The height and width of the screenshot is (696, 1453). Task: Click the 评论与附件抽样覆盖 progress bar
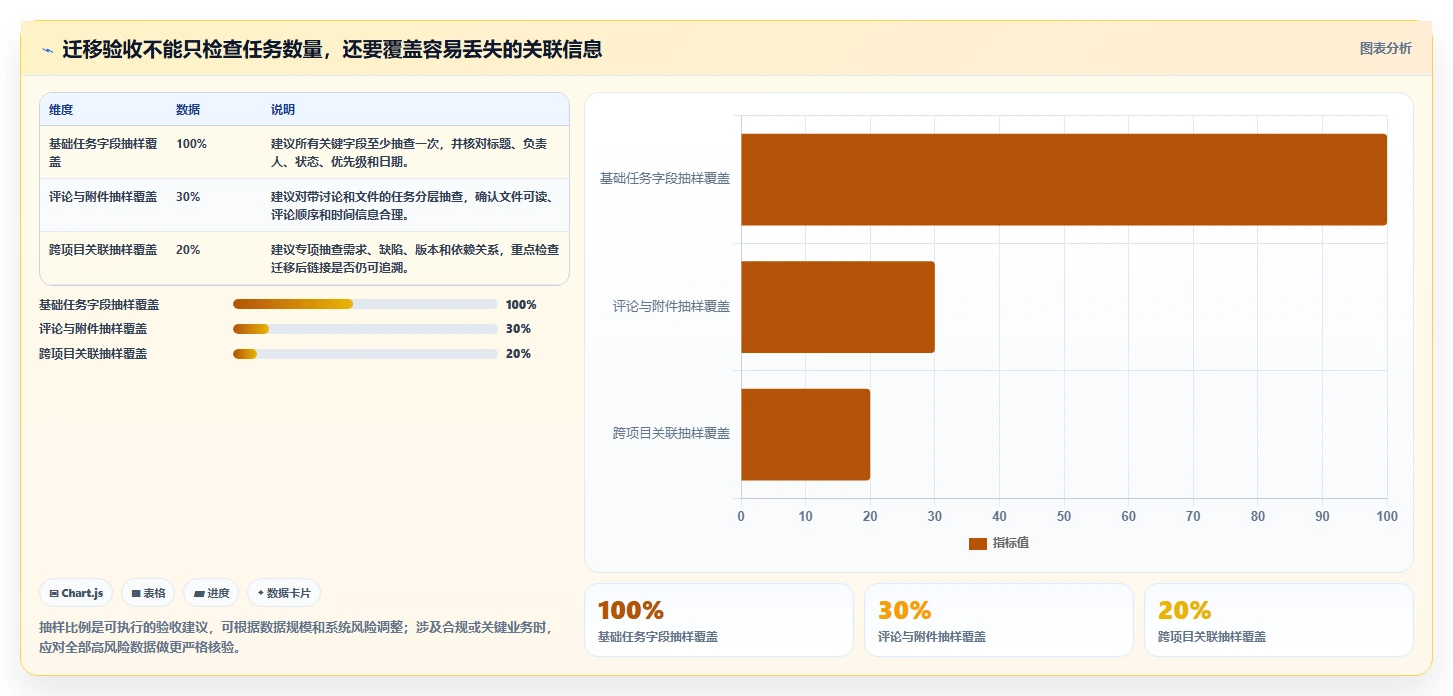point(365,329)
